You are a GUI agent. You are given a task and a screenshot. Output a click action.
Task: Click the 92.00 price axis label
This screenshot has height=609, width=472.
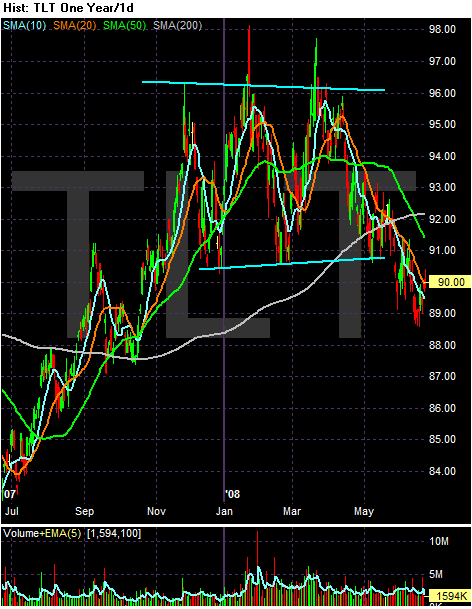(442, 219)
